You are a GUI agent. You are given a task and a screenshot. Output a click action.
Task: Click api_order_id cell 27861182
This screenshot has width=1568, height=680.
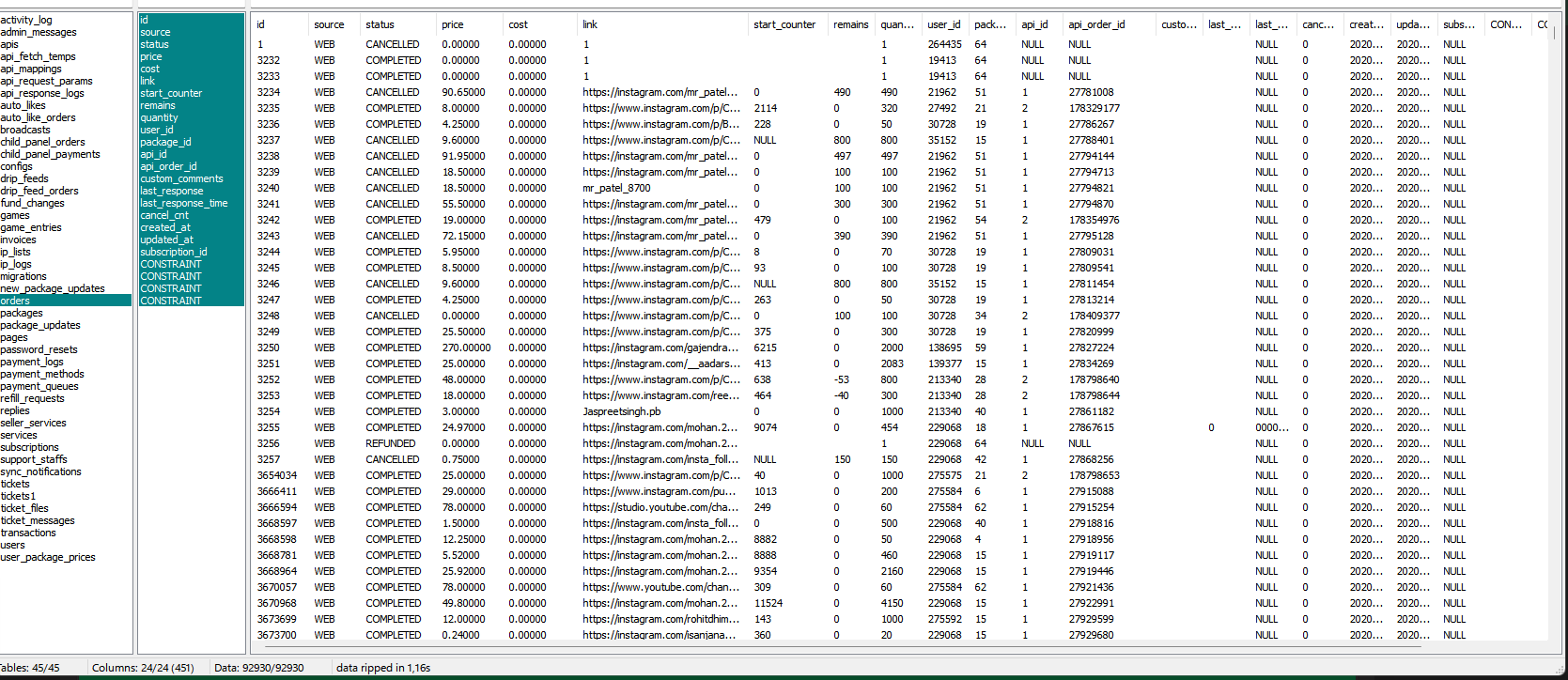tap(1092, 411)
